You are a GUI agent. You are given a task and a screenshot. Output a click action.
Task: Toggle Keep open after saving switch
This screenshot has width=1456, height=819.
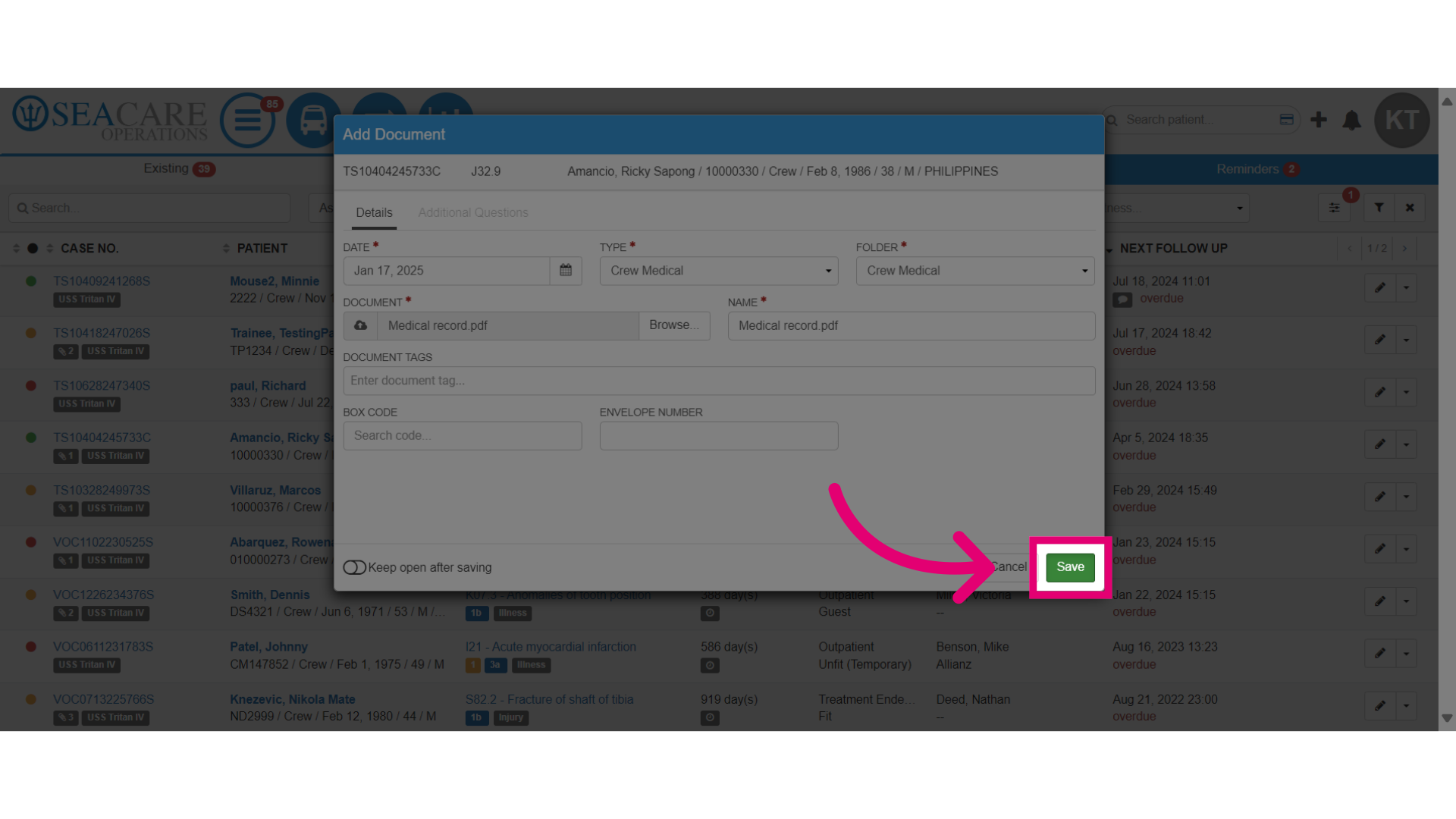(354, 567)
